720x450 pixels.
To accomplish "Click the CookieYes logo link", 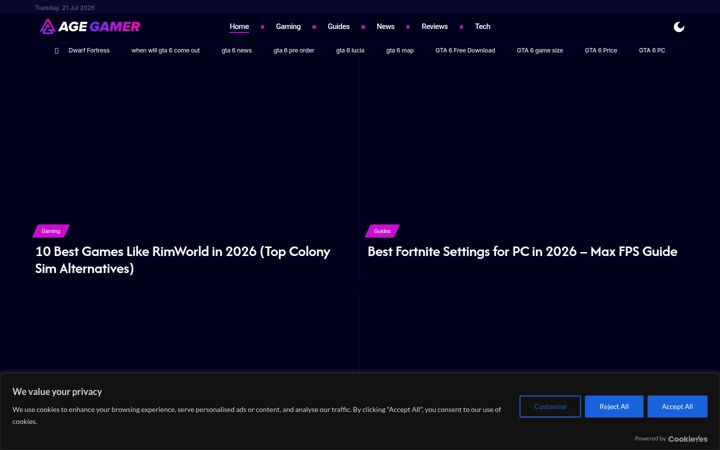I will (688, 439).
